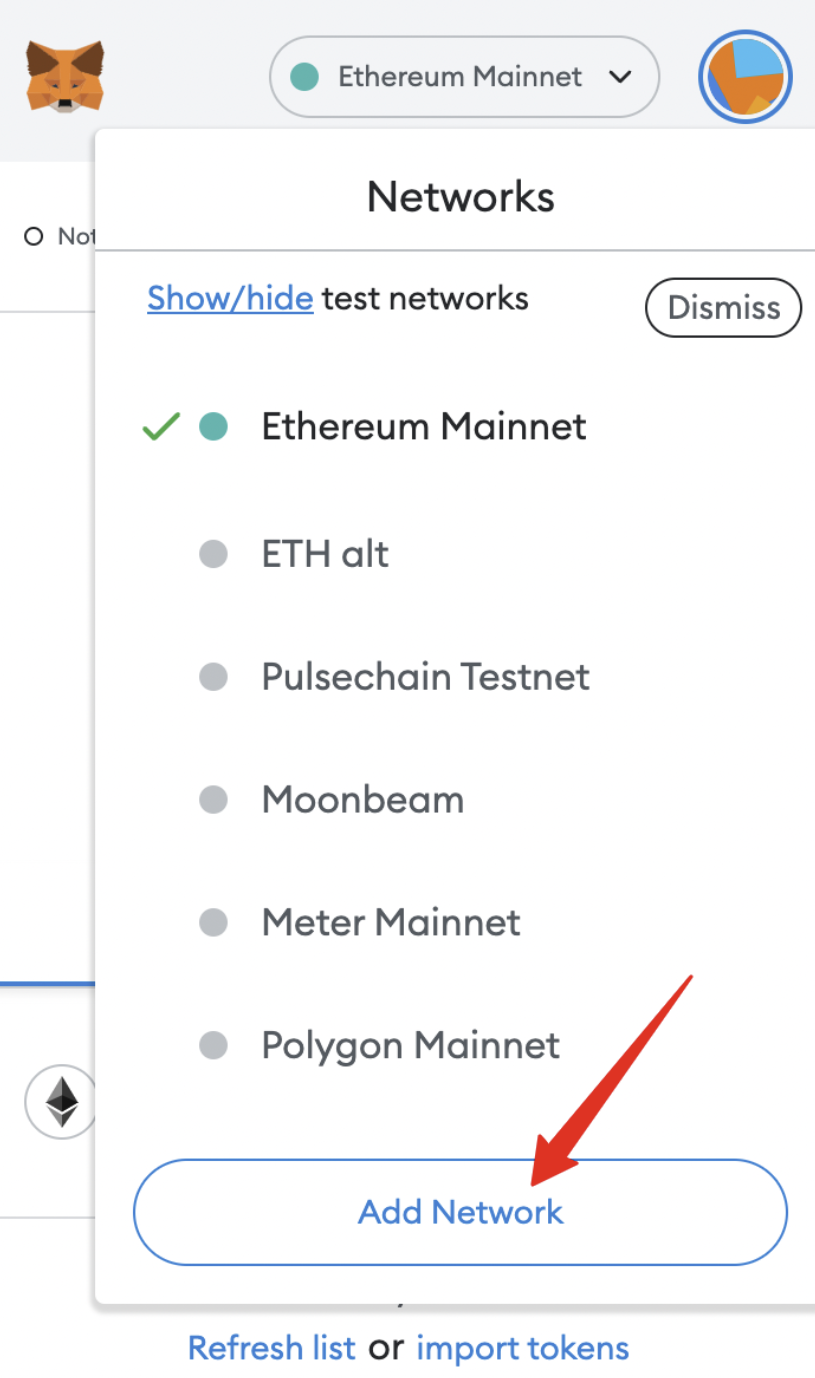Click the chevron arrow in network selector

coord(621,77)
